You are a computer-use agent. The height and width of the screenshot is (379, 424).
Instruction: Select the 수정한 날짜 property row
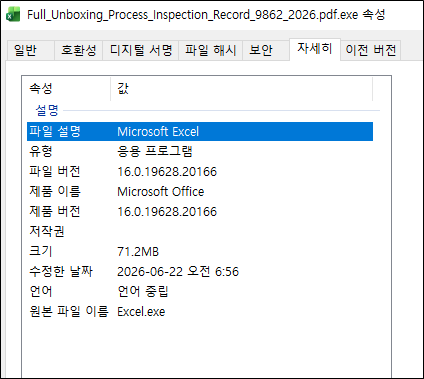200,271
